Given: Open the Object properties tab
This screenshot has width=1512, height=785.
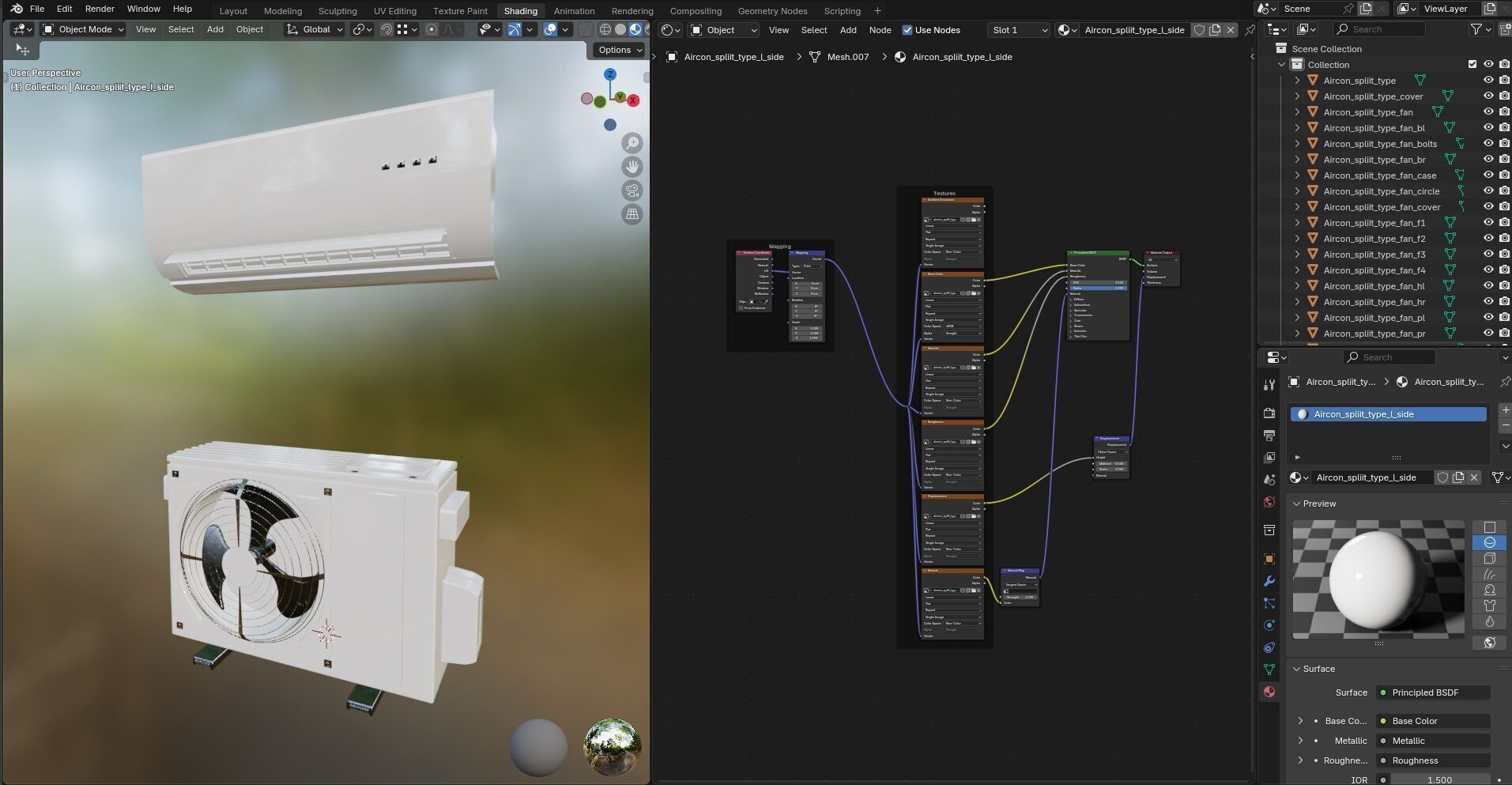Looking at the screenshot, I should coord(1269,559).
